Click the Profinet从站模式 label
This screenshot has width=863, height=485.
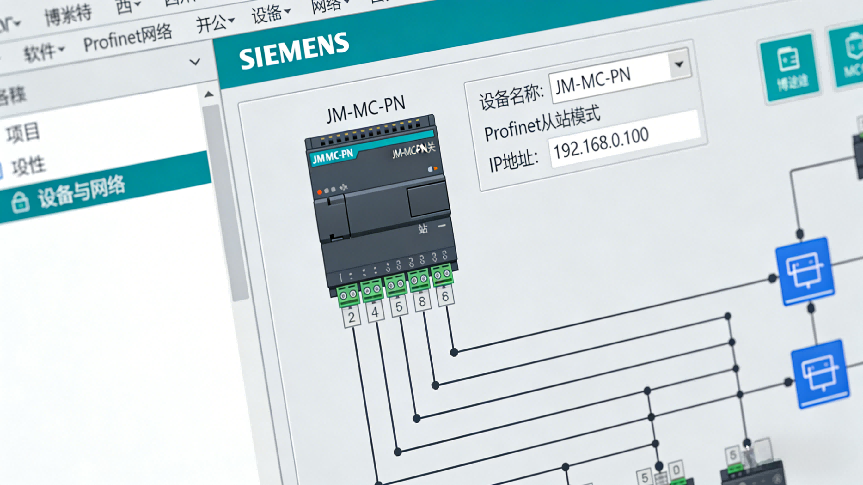pos(542,124)
